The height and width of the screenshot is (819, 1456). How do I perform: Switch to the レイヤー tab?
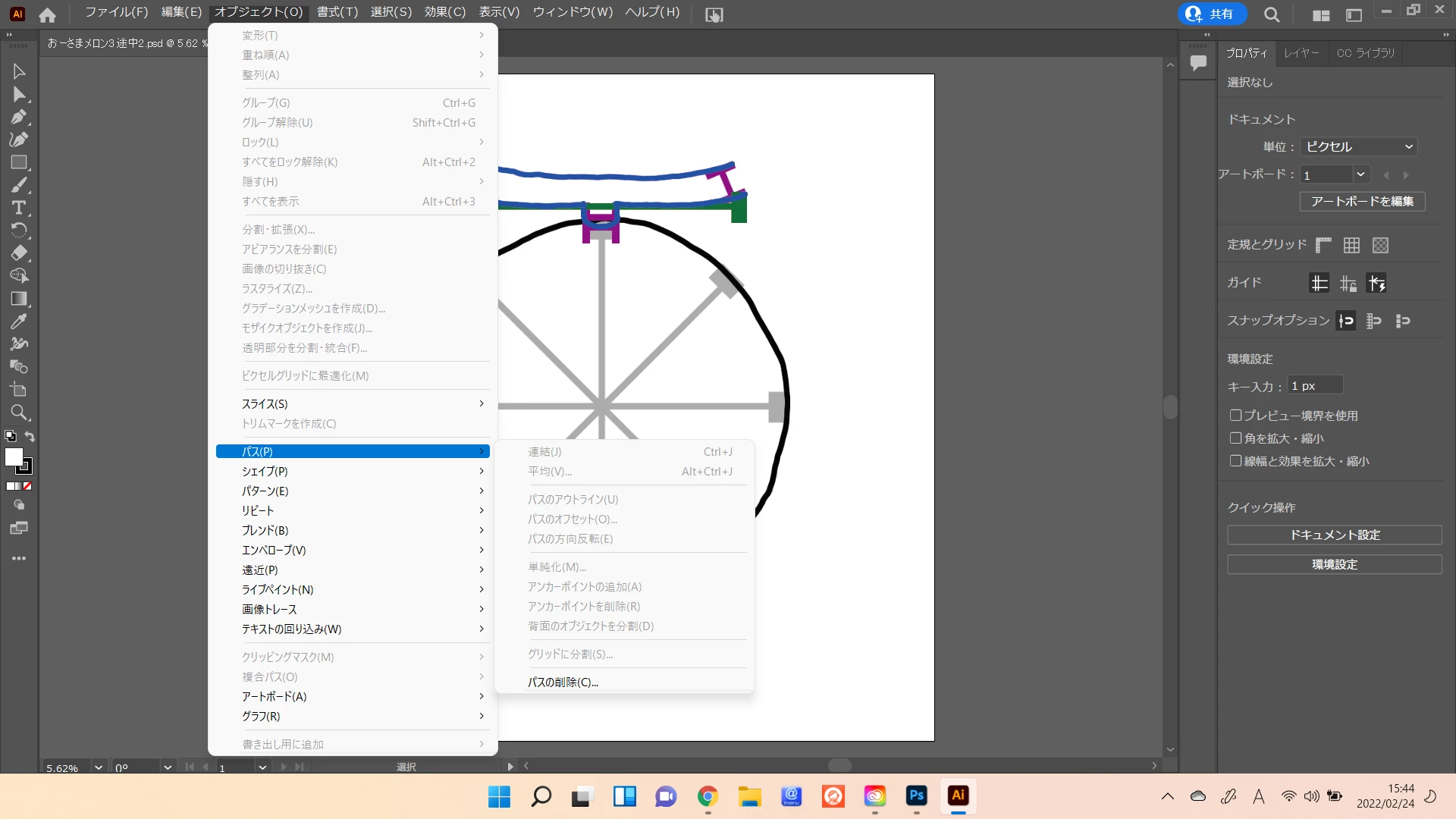[1301, 53]
